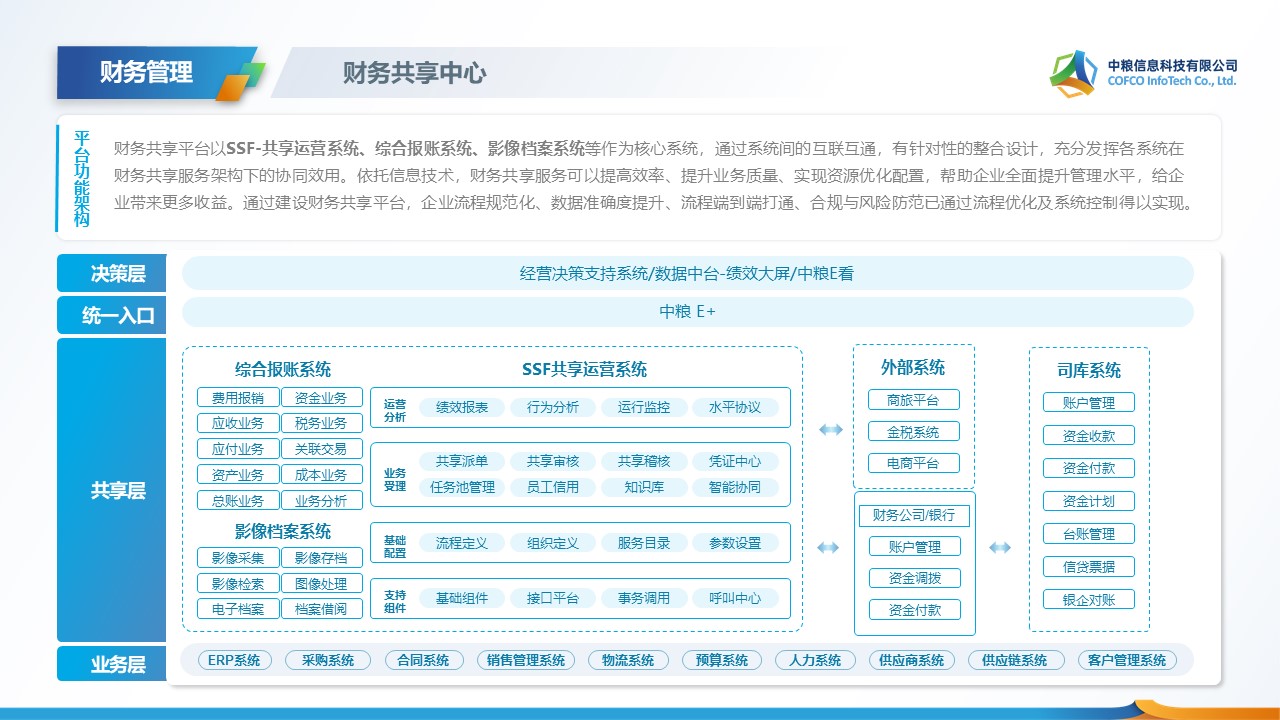Click the 客户管理系统 pill
1280x720 pixels.
(1126, 660)
